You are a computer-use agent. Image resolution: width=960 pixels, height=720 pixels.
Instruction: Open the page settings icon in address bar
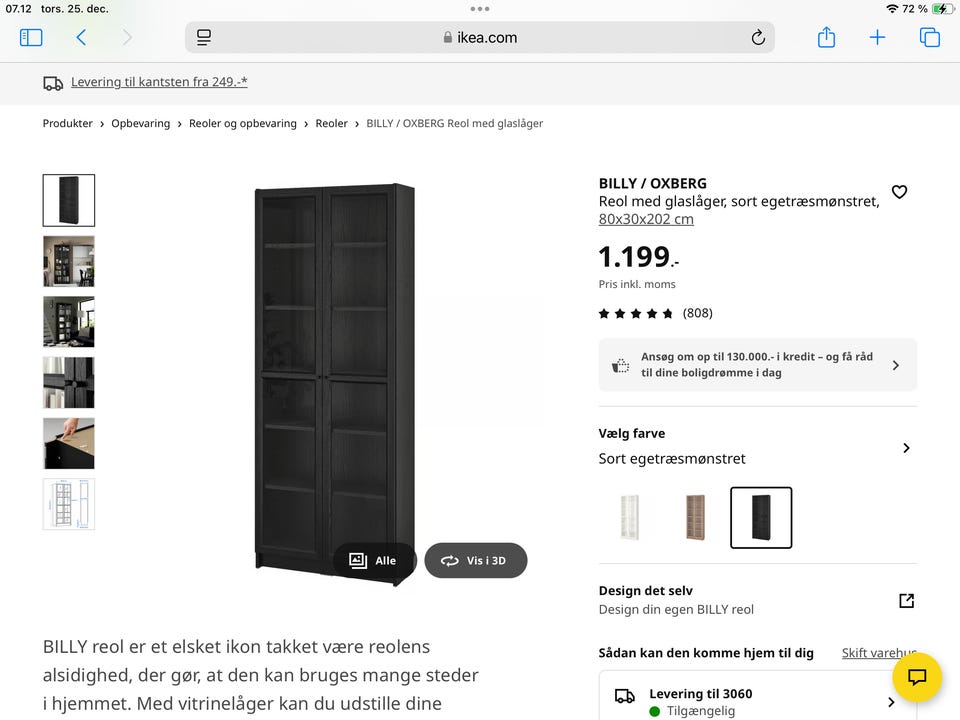pos(204,38)
